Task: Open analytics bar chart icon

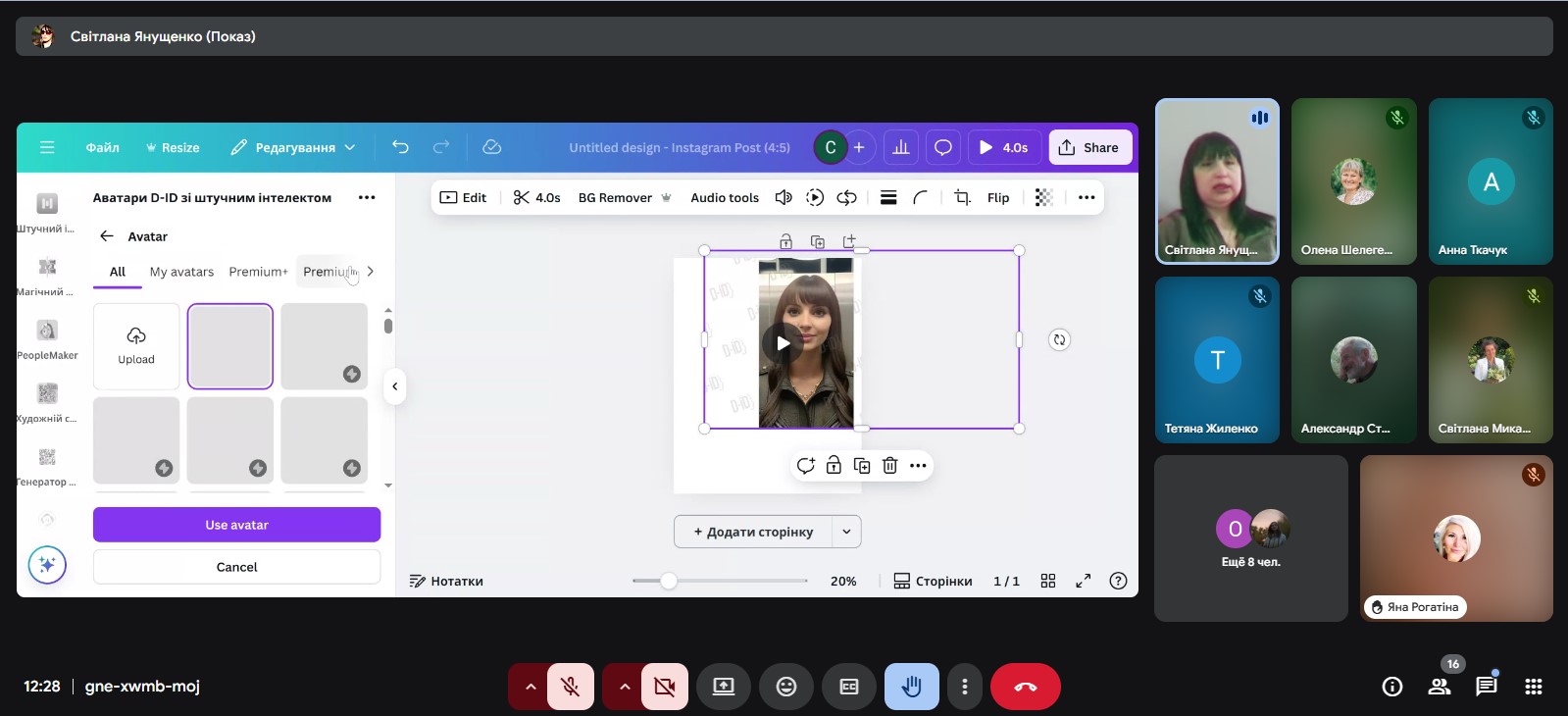Action: pyautogui.click(x=900, y=147)
